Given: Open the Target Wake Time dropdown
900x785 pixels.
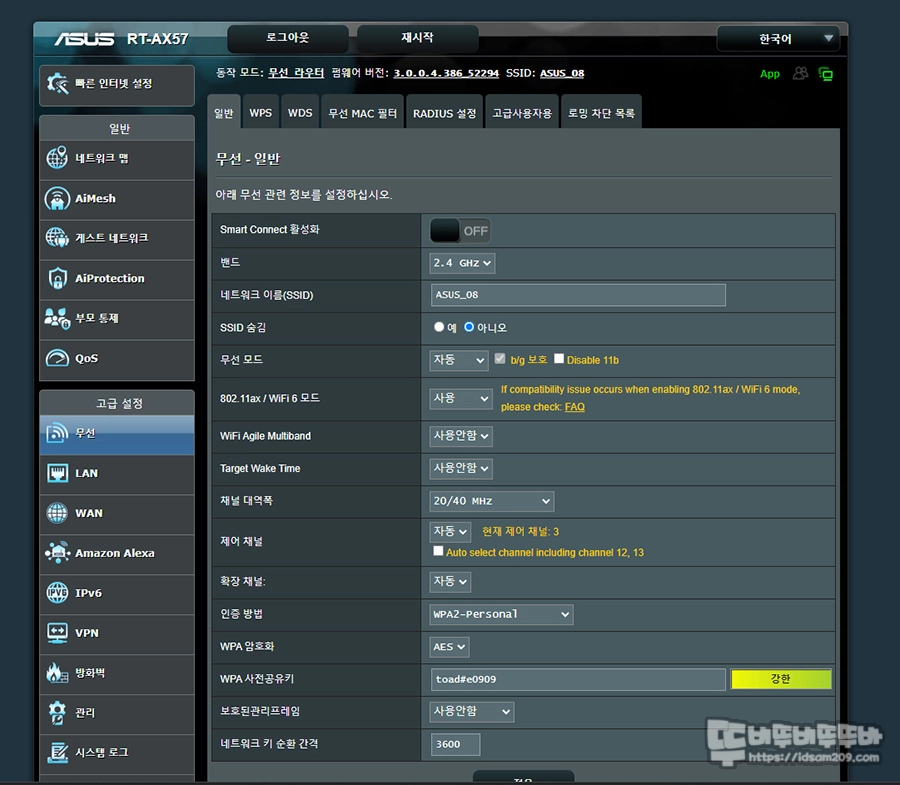Looking at the screenshot, I should pos(461,468).
